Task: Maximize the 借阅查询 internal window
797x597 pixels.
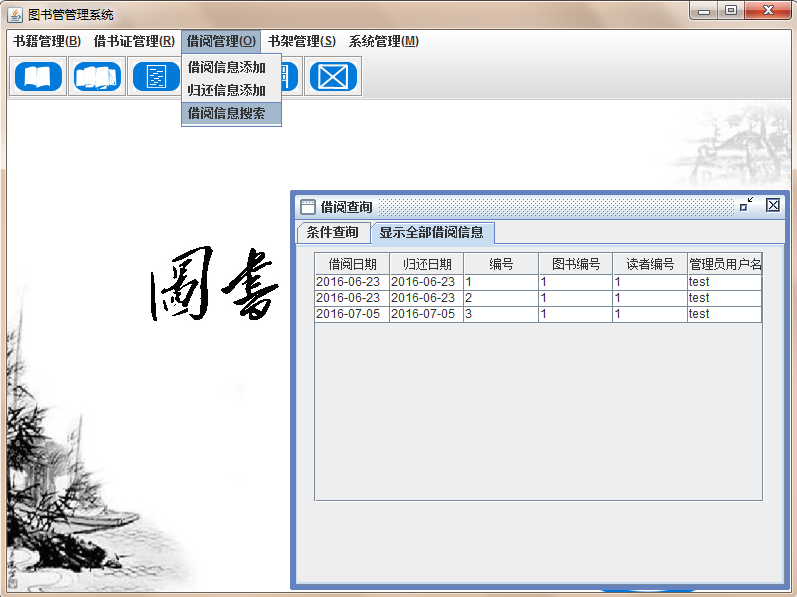Action: coord(746,204)
